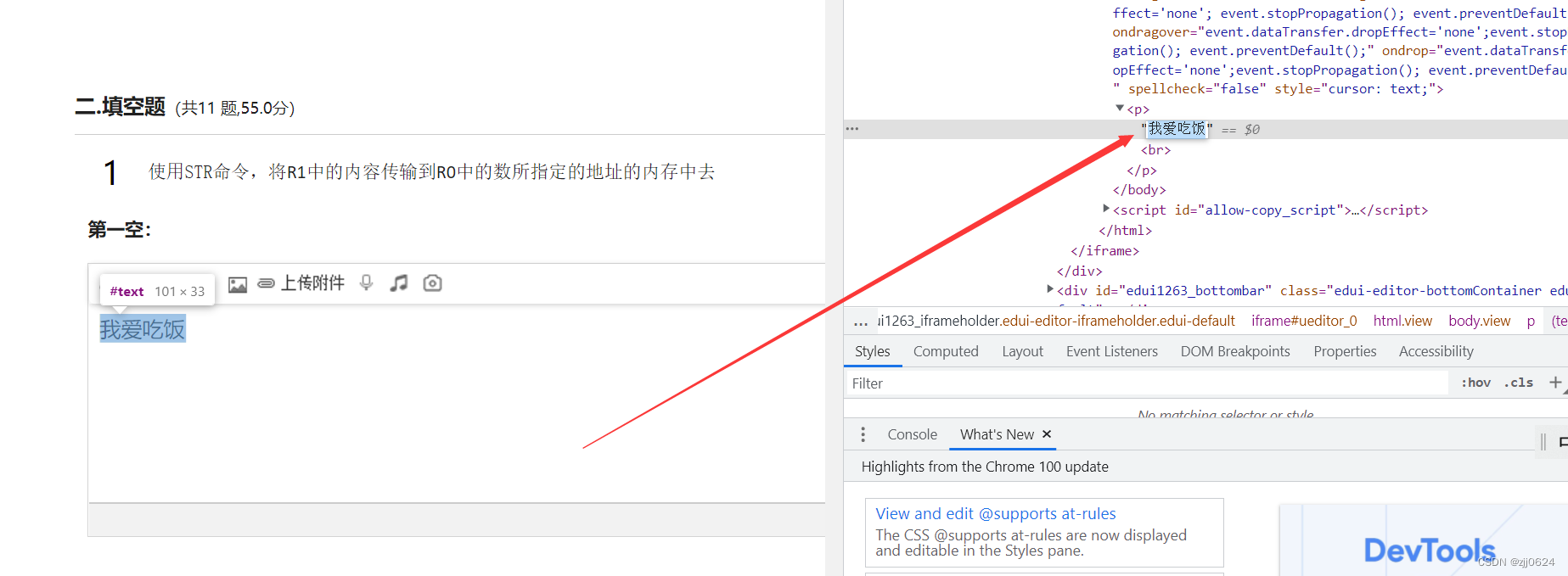Select the <br> node in DOM tree
The image size is (1568, 576).
1155,150
